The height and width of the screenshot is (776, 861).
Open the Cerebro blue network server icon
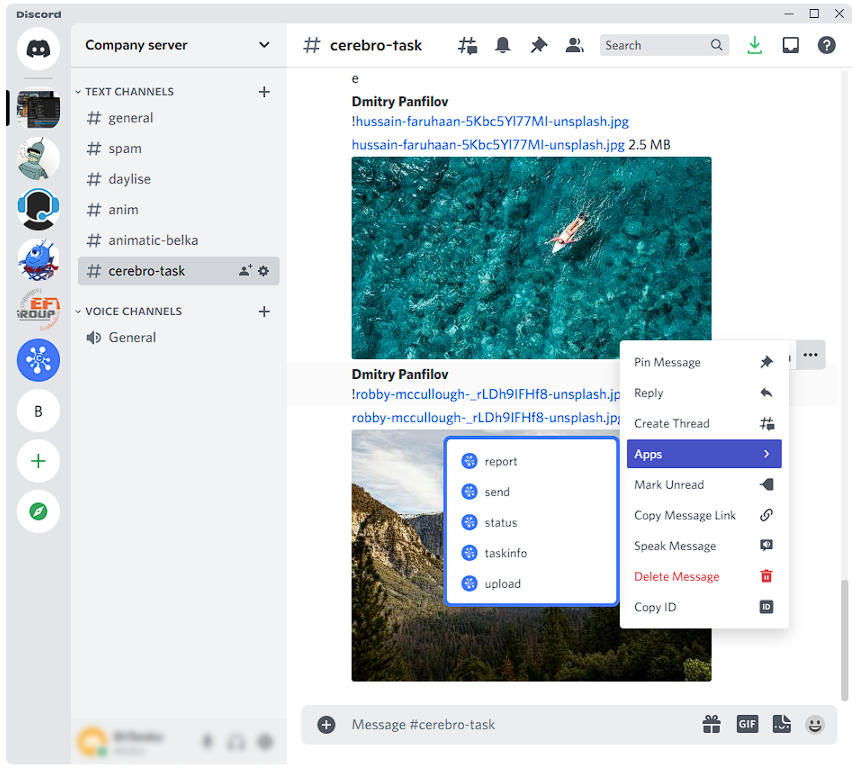[x=38, y=360]
